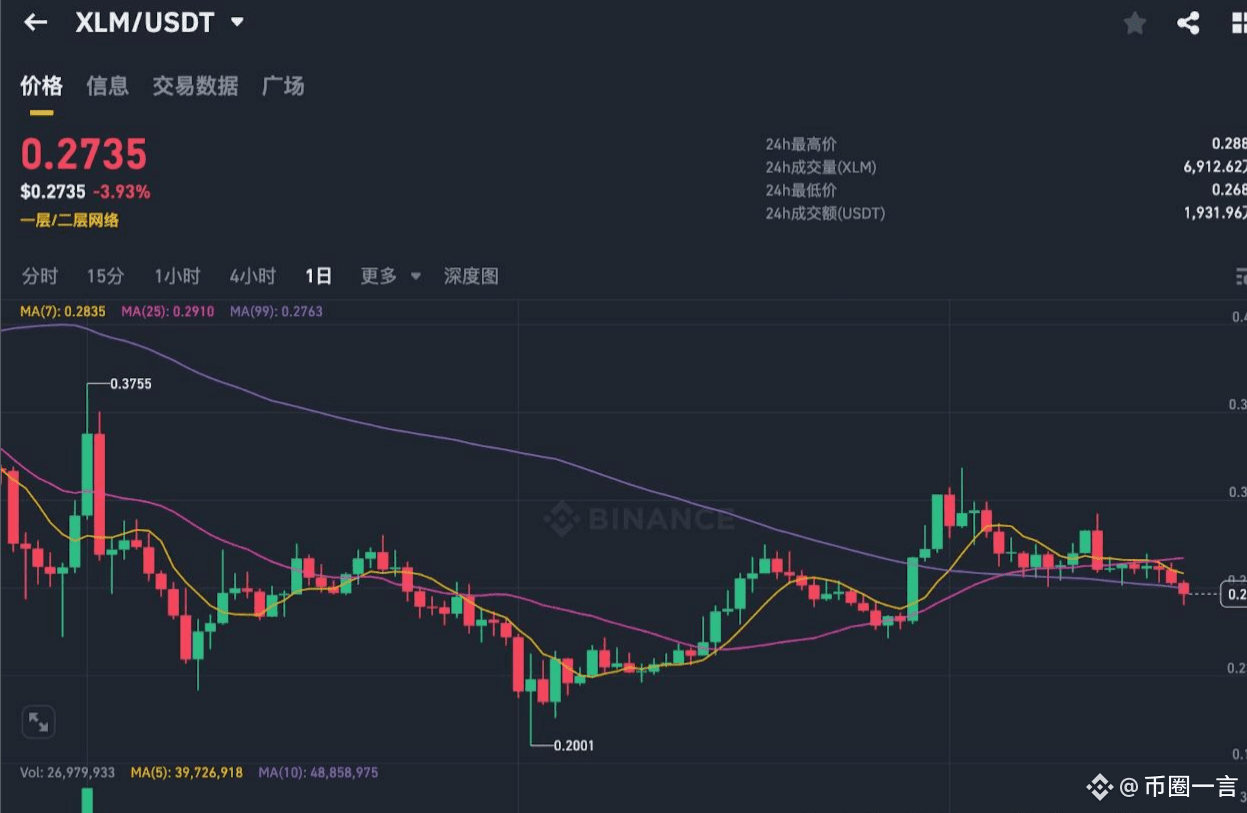Open the 深度图 depth chart

point(471,276)
